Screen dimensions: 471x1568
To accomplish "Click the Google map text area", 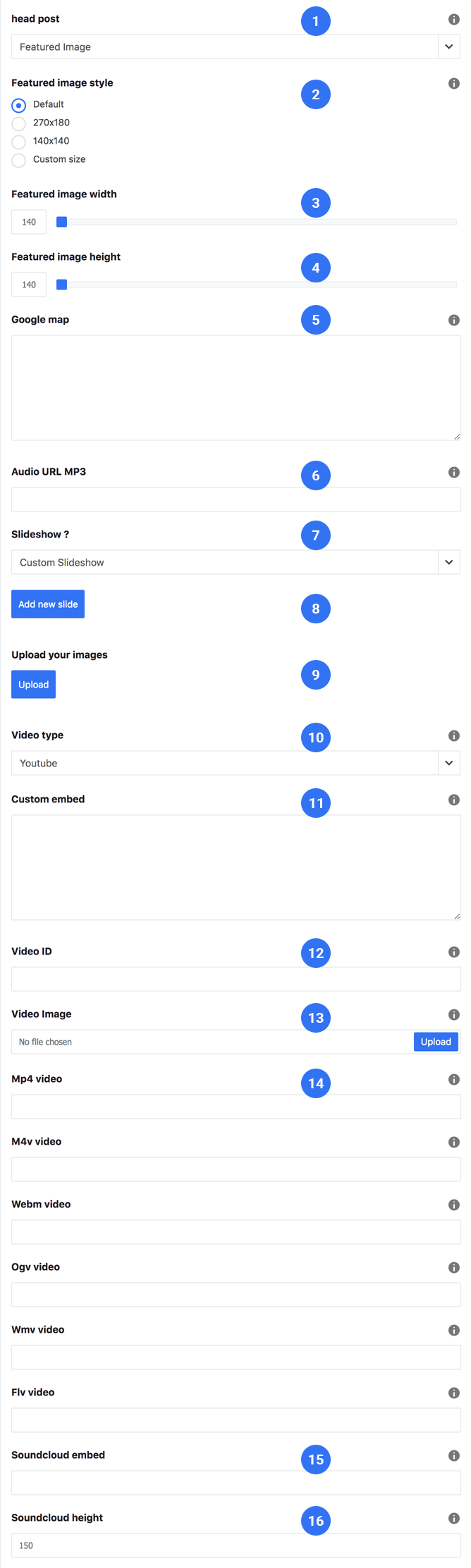I will click(x=236, y=387).
